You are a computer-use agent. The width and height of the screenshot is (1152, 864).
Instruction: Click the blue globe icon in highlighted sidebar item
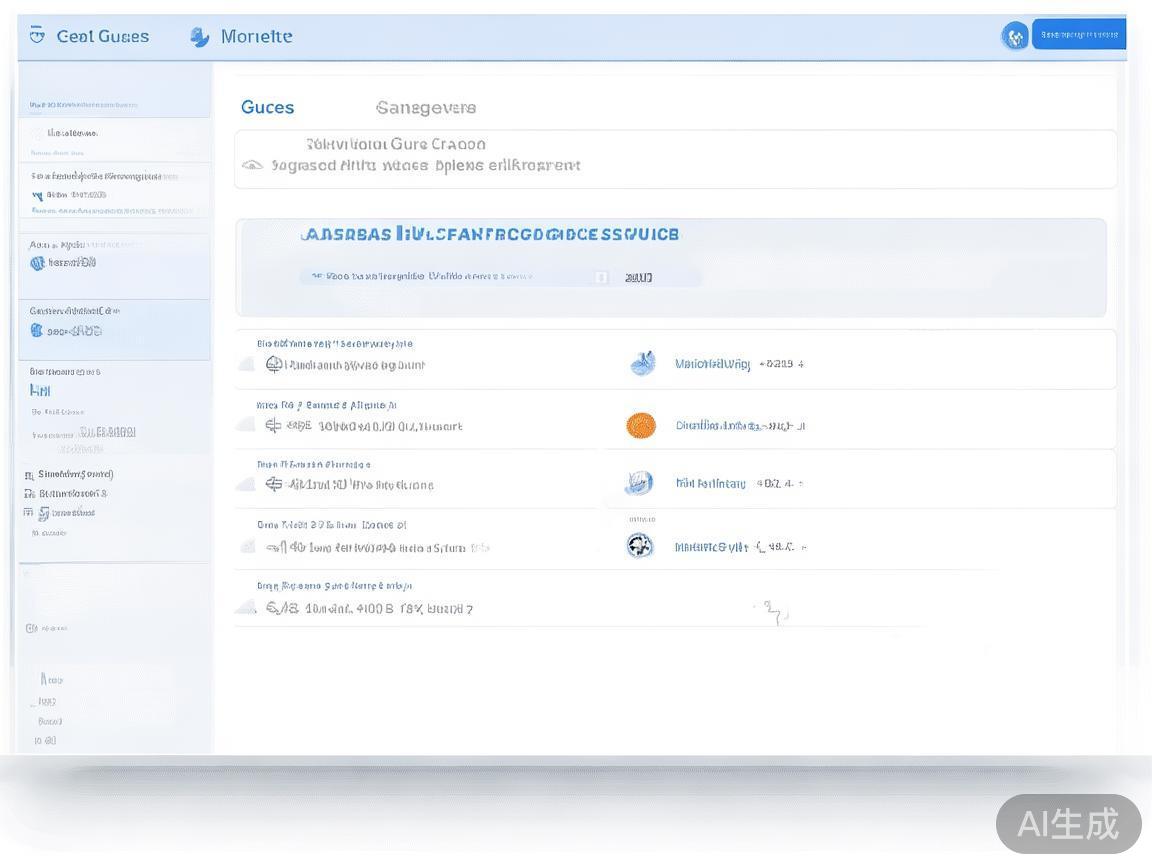(37, 330)
